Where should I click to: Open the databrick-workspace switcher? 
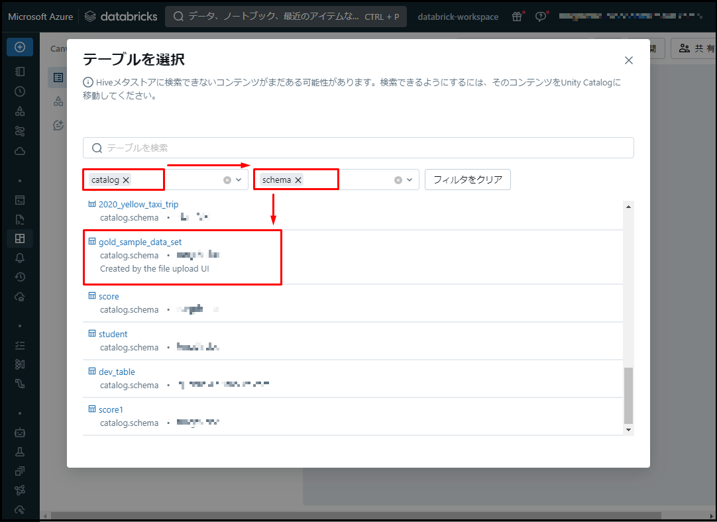coord(458,17)
